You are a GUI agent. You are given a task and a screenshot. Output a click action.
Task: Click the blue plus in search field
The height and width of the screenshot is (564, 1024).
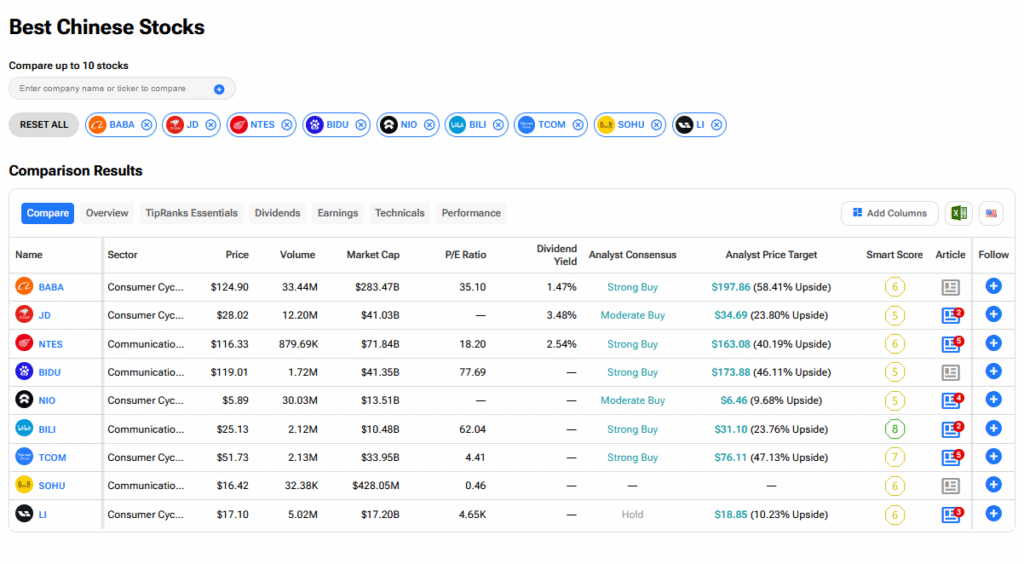pos(219,89)
